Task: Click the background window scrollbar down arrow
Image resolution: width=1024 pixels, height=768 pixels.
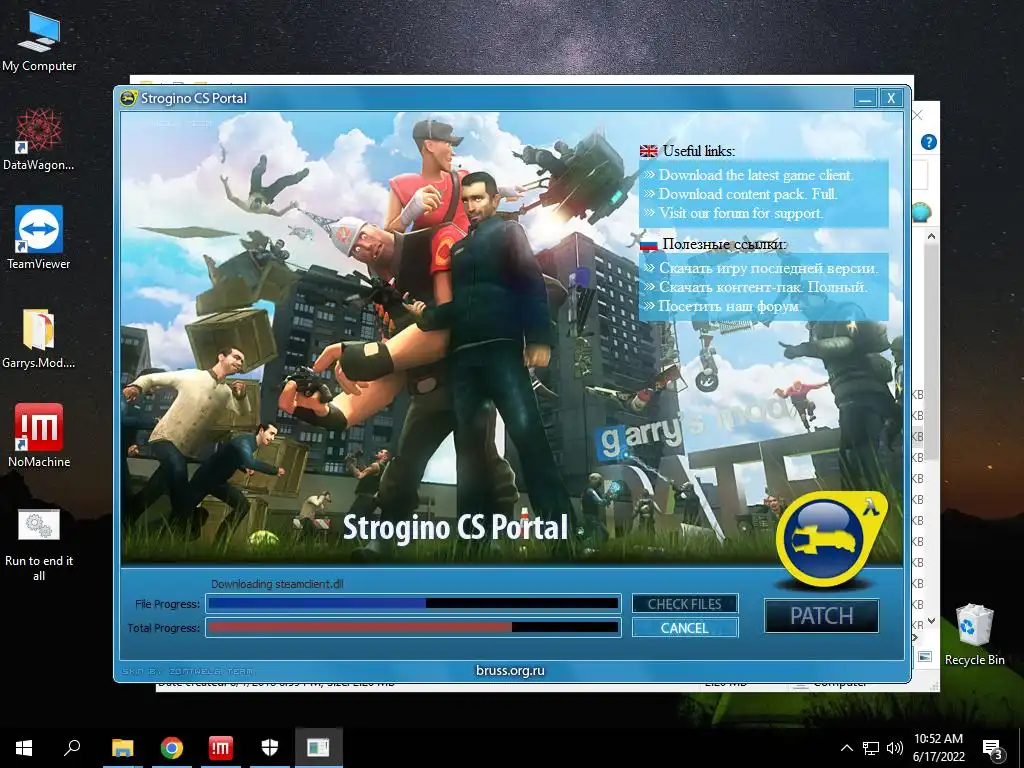Action: tap(931, 621)
